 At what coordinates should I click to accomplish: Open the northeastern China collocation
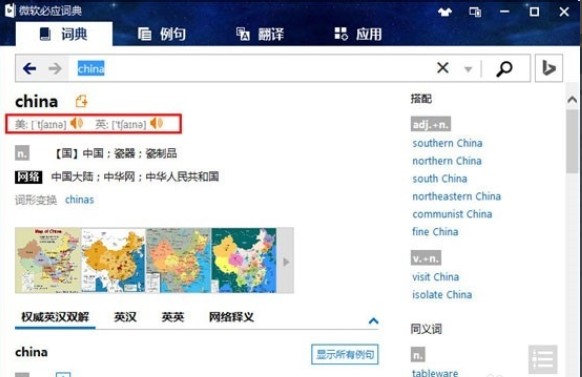[457, 196]
